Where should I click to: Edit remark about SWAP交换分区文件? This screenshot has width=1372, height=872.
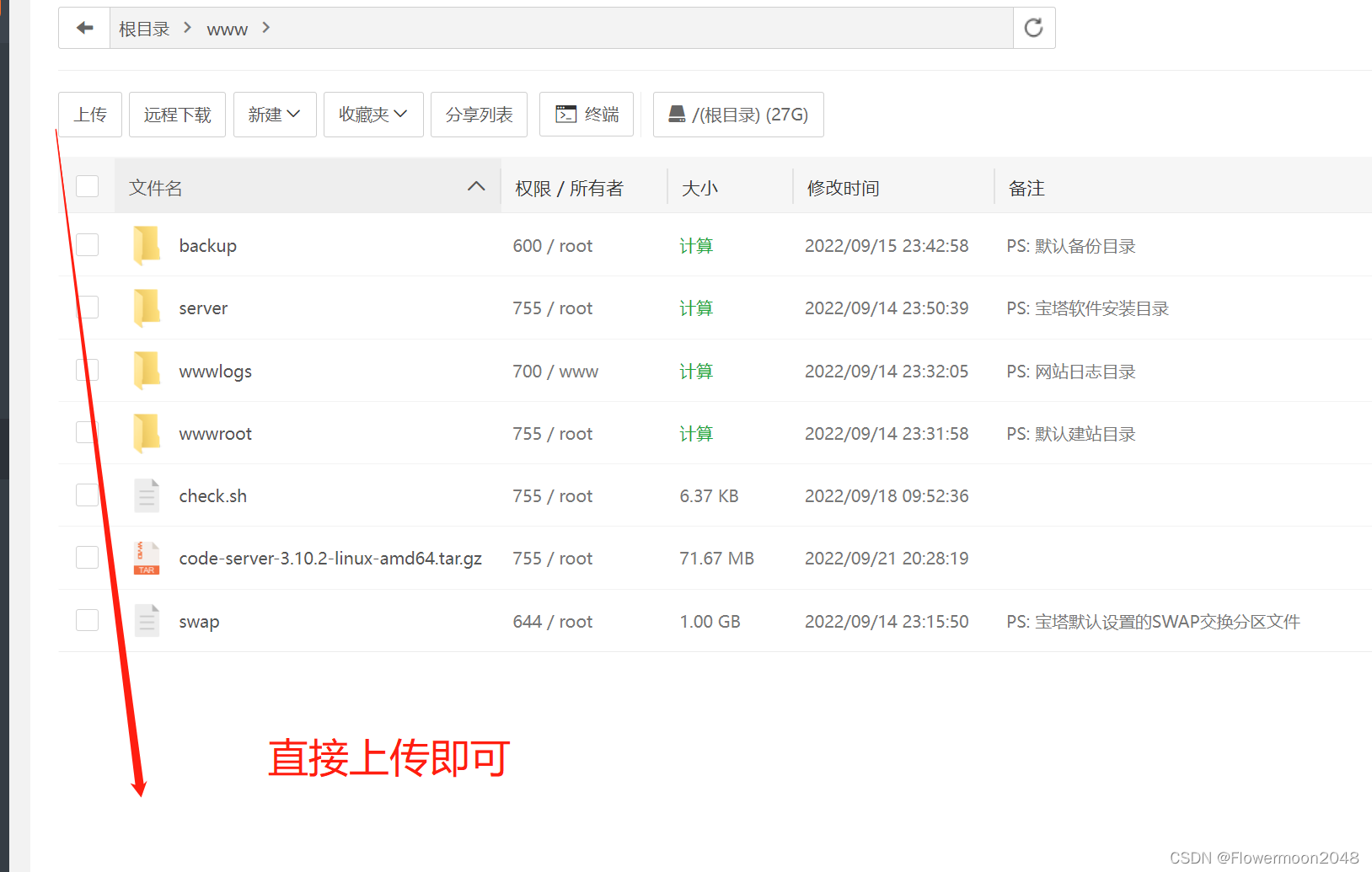tap(1154, 622)
